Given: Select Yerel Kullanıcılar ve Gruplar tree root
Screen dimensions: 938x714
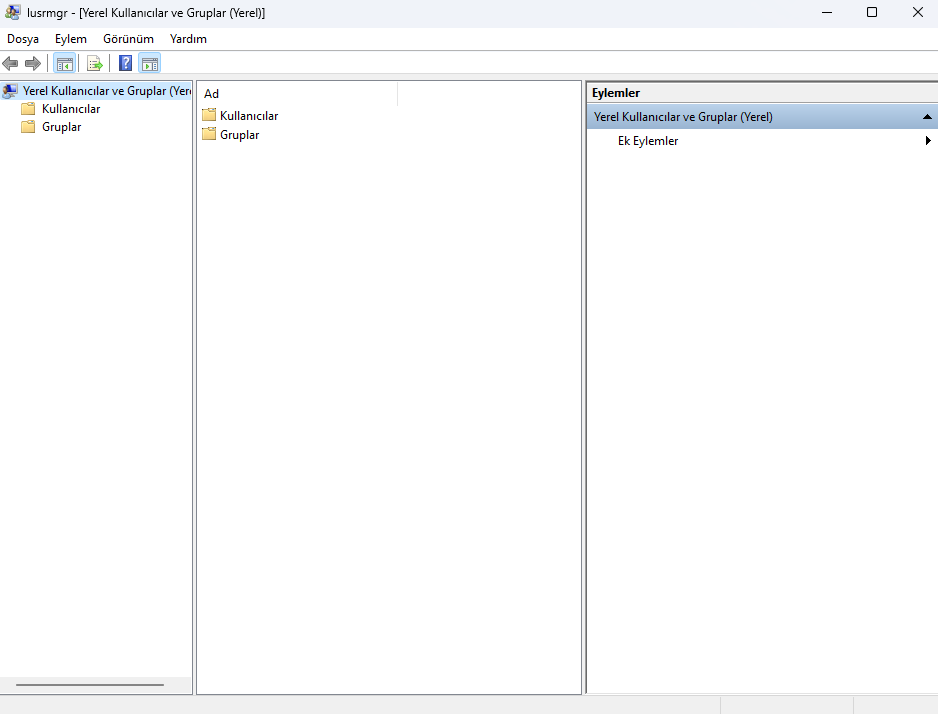Looking at the screenshot, I should (106, 91).
